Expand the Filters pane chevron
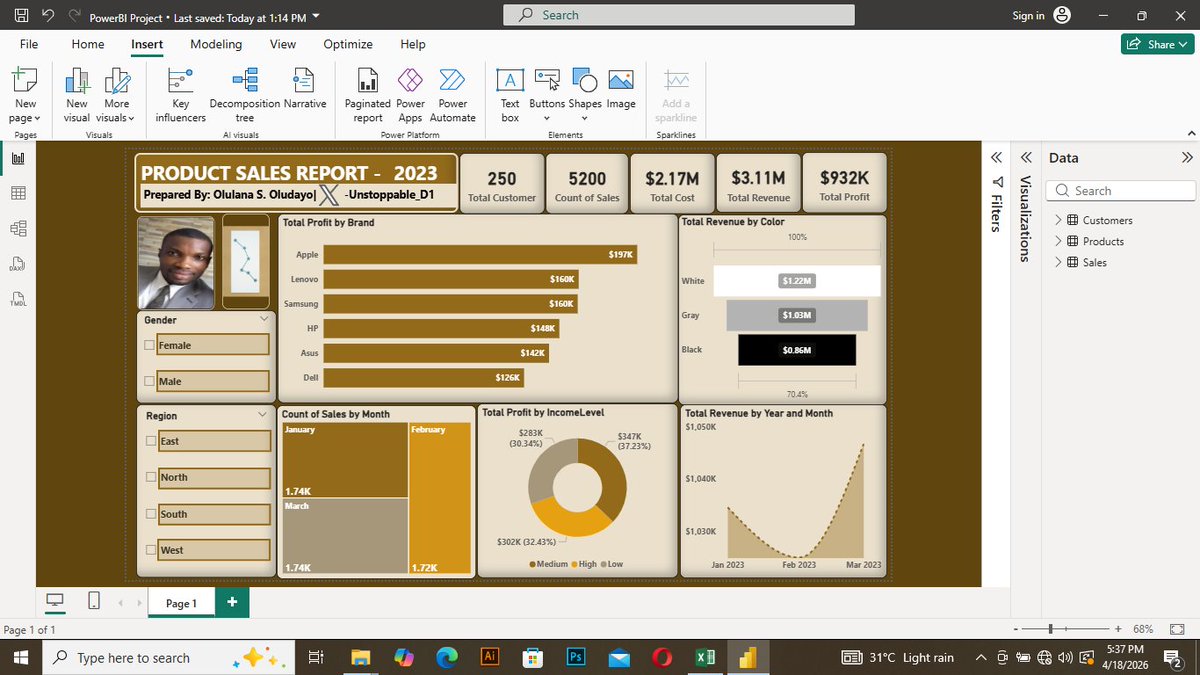This screenshot has height=675, width=1200. click(x=996, y=158)
